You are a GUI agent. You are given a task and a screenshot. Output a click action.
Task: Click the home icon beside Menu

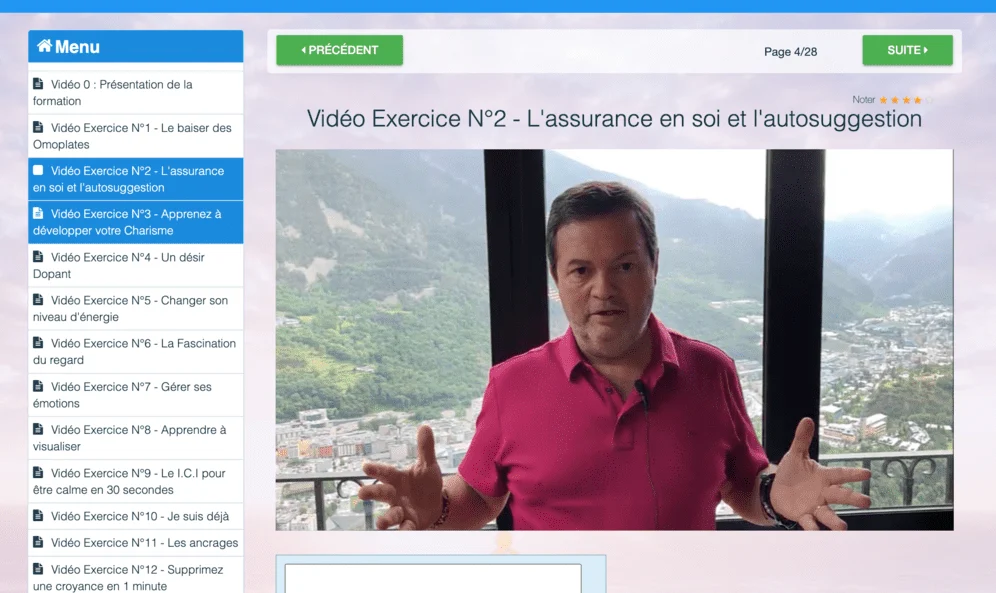tap(44, 46)
